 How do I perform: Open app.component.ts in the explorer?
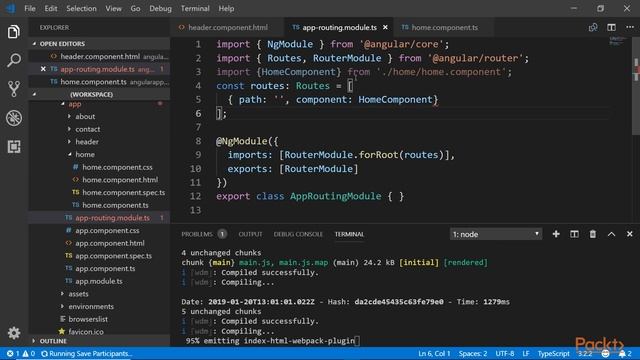105,268
